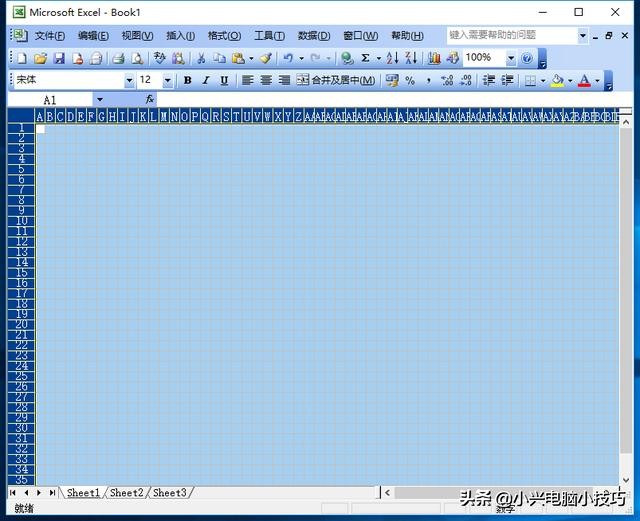The width and height of the screenshot is (640, 521).
Task: Open the 工具(T) menu
Action: tap(269, 36)
